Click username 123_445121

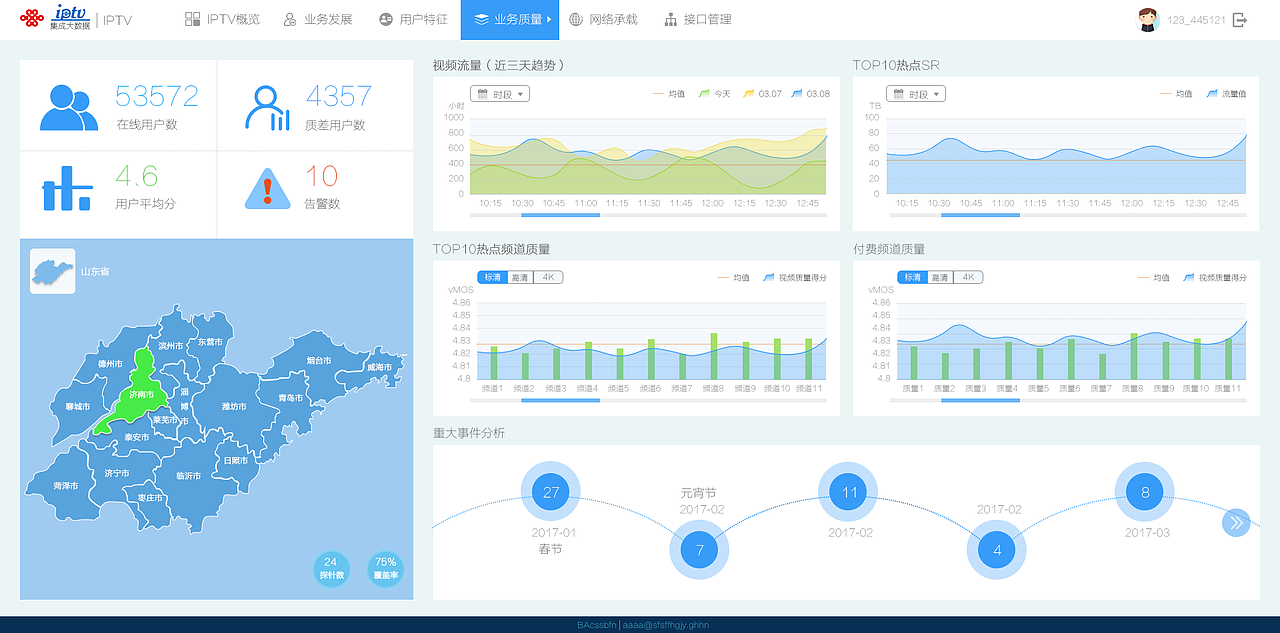[1196, 20]
